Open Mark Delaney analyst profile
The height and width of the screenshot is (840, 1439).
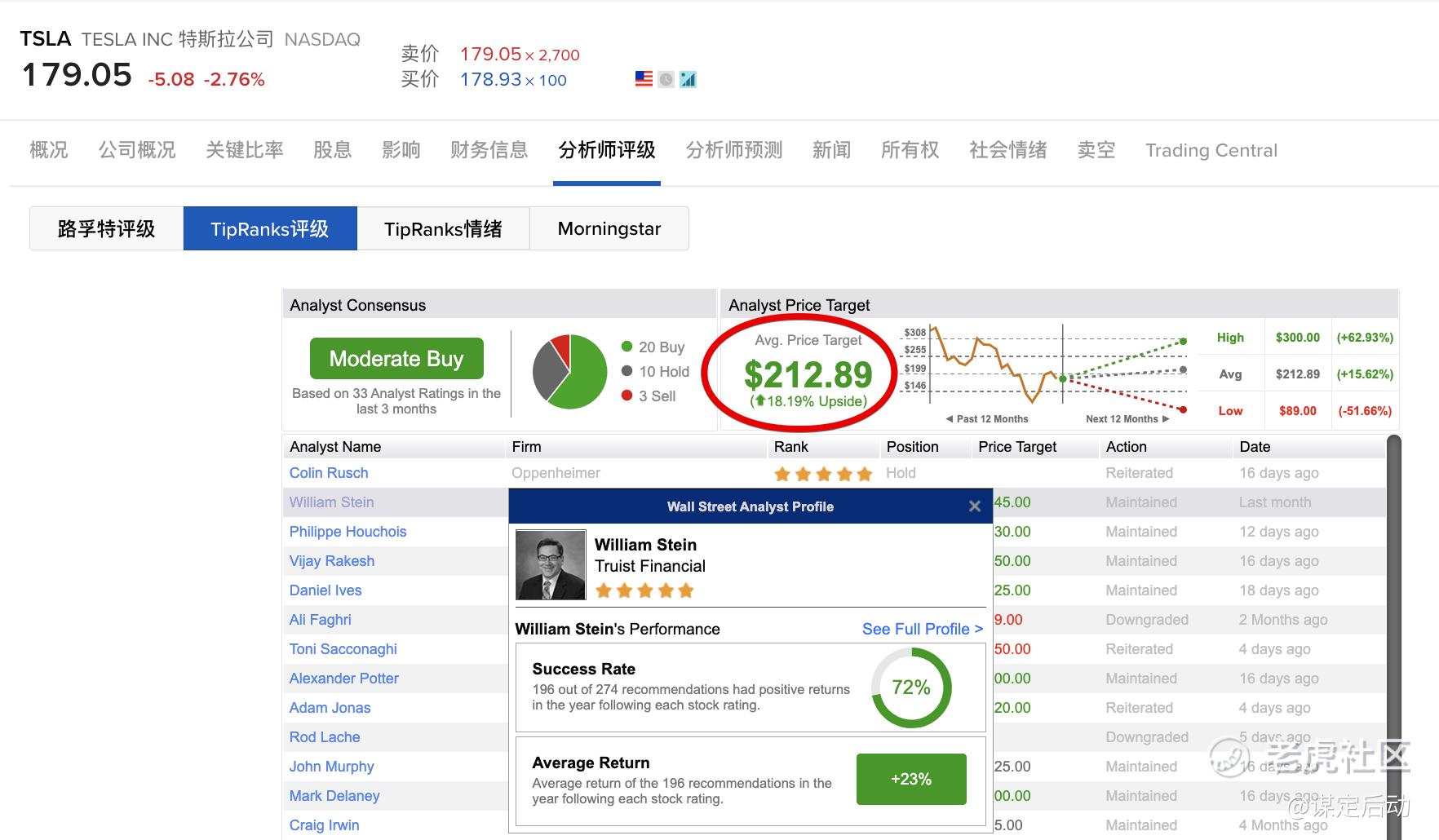pos(334,796)
